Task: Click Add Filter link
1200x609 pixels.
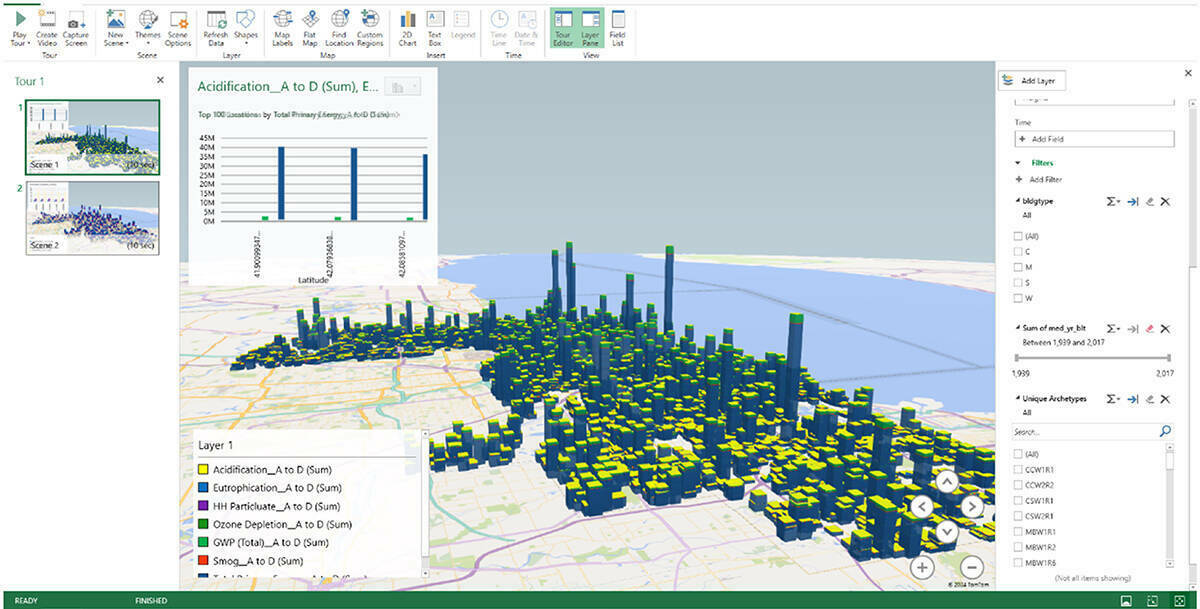Action: pyautogui.click(x=1043, y=179)
